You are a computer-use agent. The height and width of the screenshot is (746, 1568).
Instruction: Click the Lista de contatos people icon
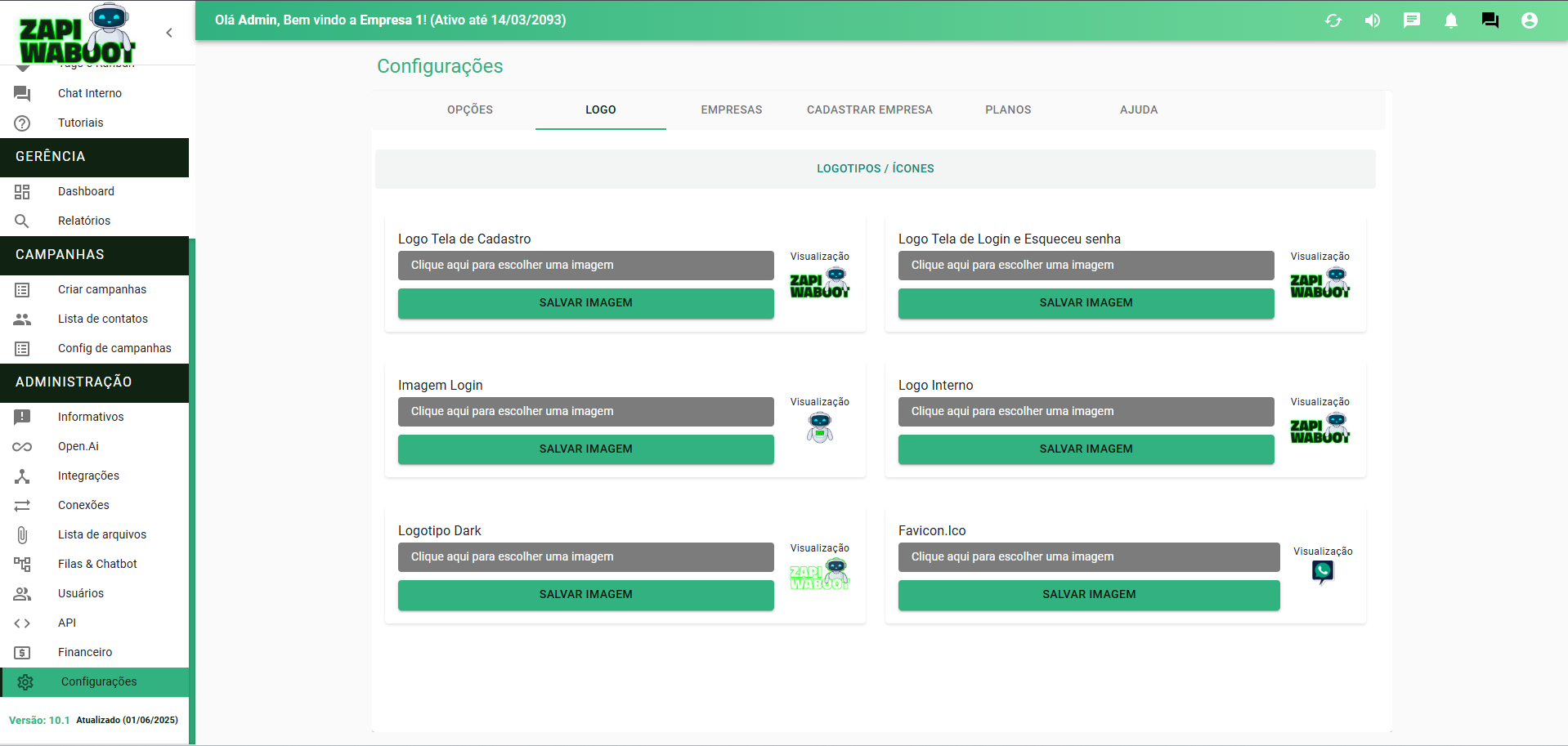click(x=22, y=319)
